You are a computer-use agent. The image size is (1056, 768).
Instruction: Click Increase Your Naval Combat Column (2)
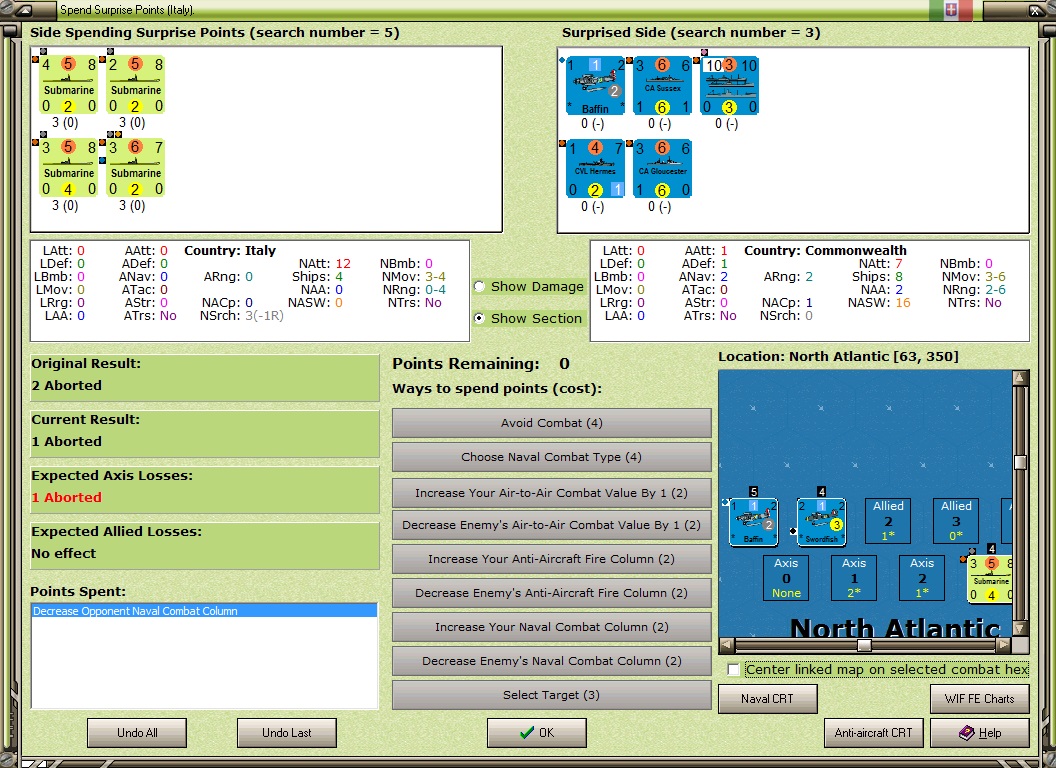(552, 627)
